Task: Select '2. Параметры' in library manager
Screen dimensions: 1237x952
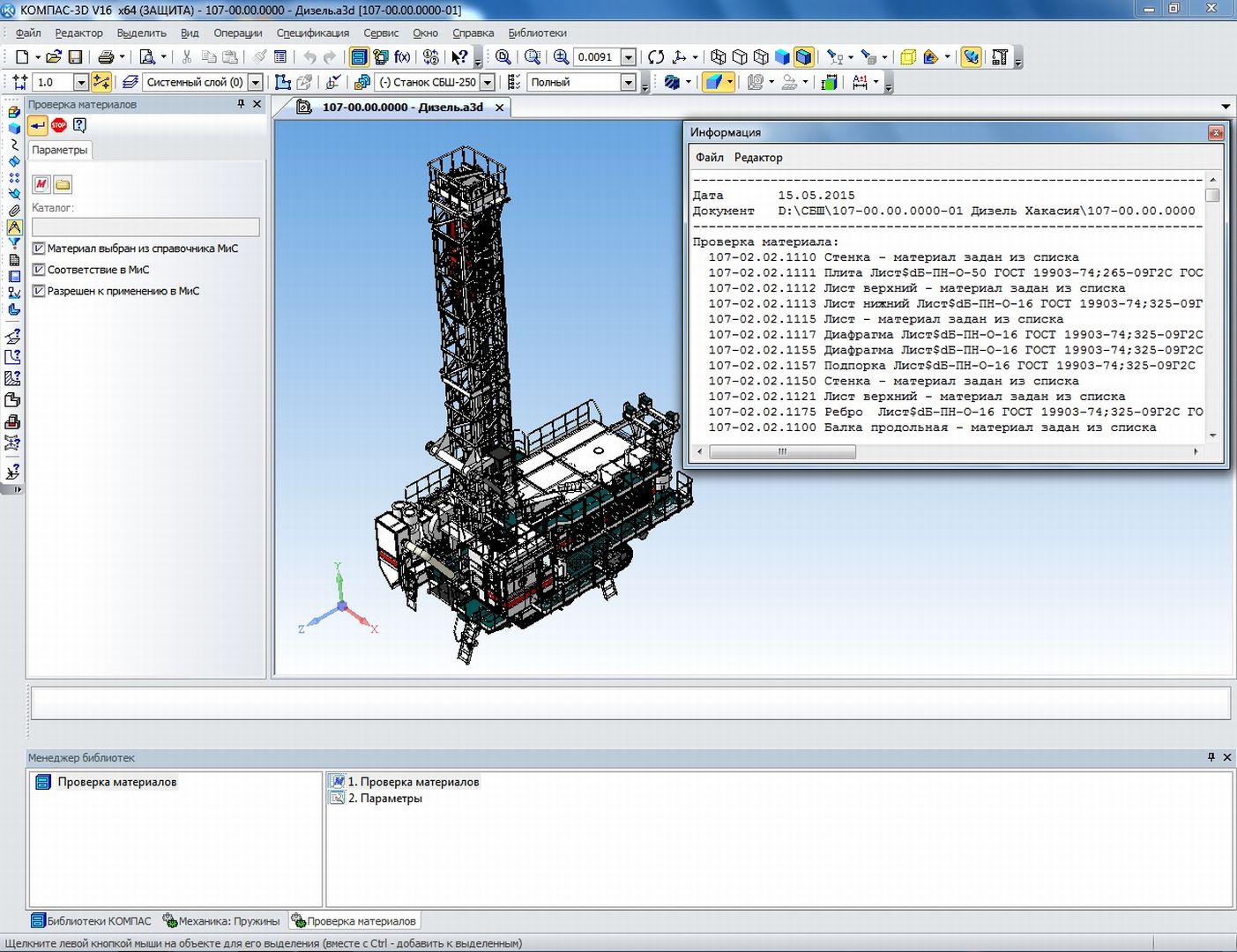Action: click(x=384, y=799)
